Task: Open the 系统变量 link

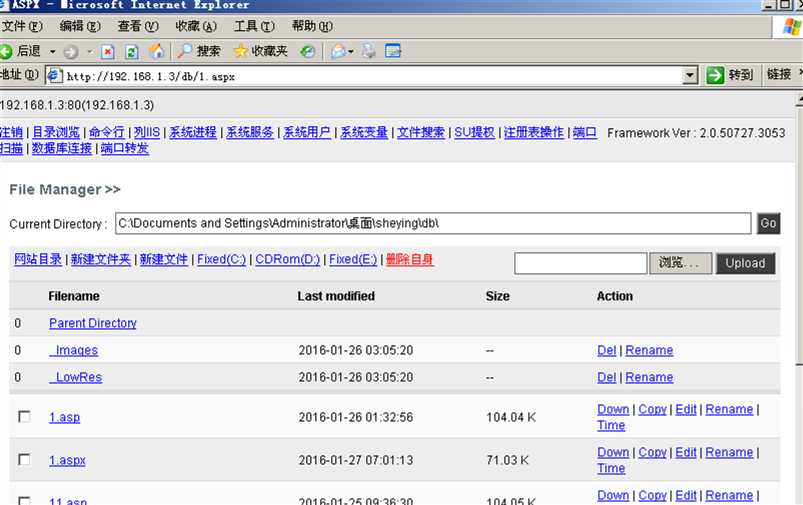Action: tap(364, 133)
